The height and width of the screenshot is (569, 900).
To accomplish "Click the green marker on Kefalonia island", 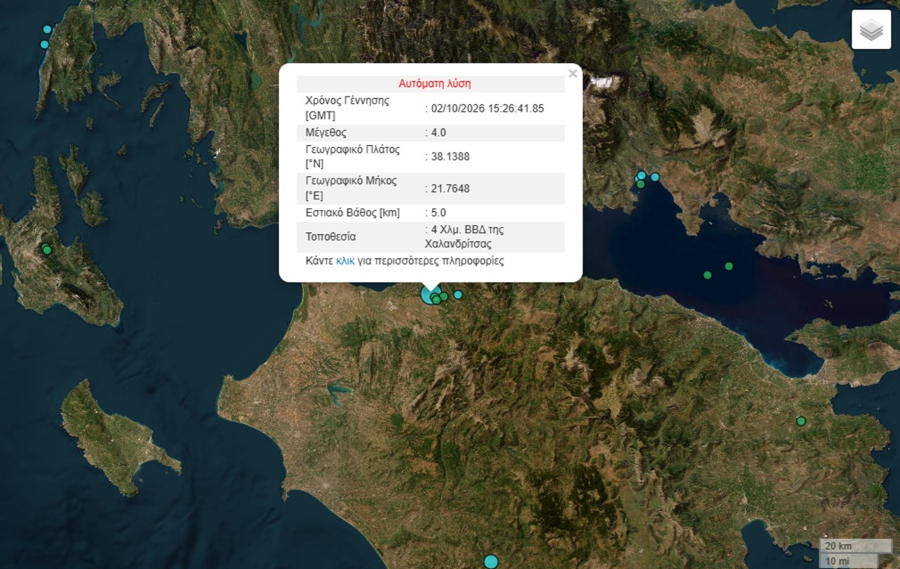I will [47, 250].
